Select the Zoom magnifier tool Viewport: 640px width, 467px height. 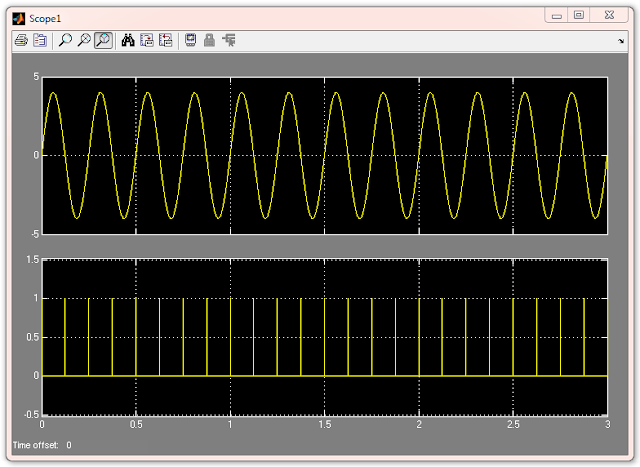[65, 40]
